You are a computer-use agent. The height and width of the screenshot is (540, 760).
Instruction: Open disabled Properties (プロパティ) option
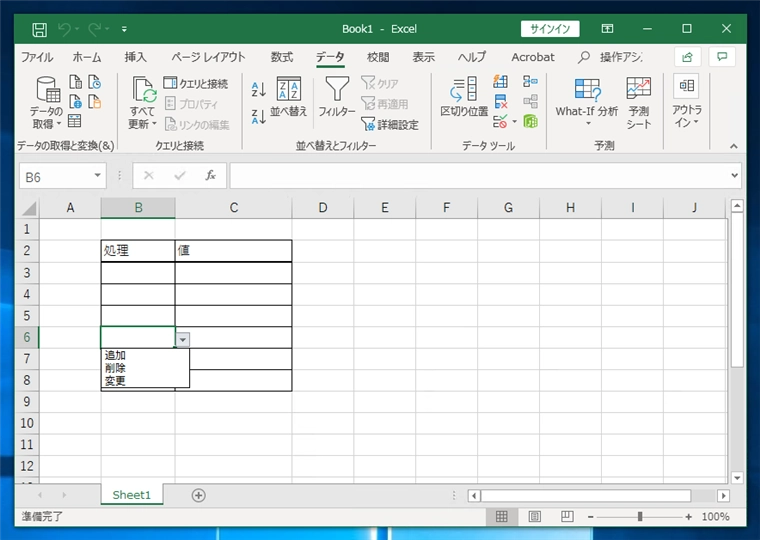(191, 104)
